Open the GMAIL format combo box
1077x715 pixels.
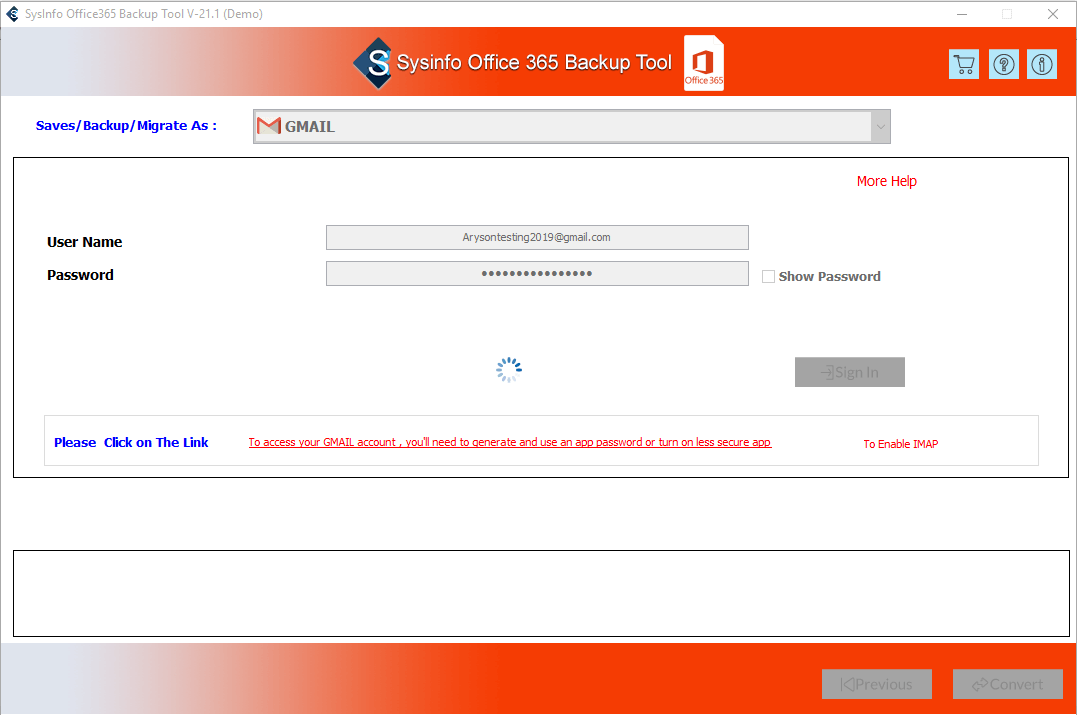point(571,126)
